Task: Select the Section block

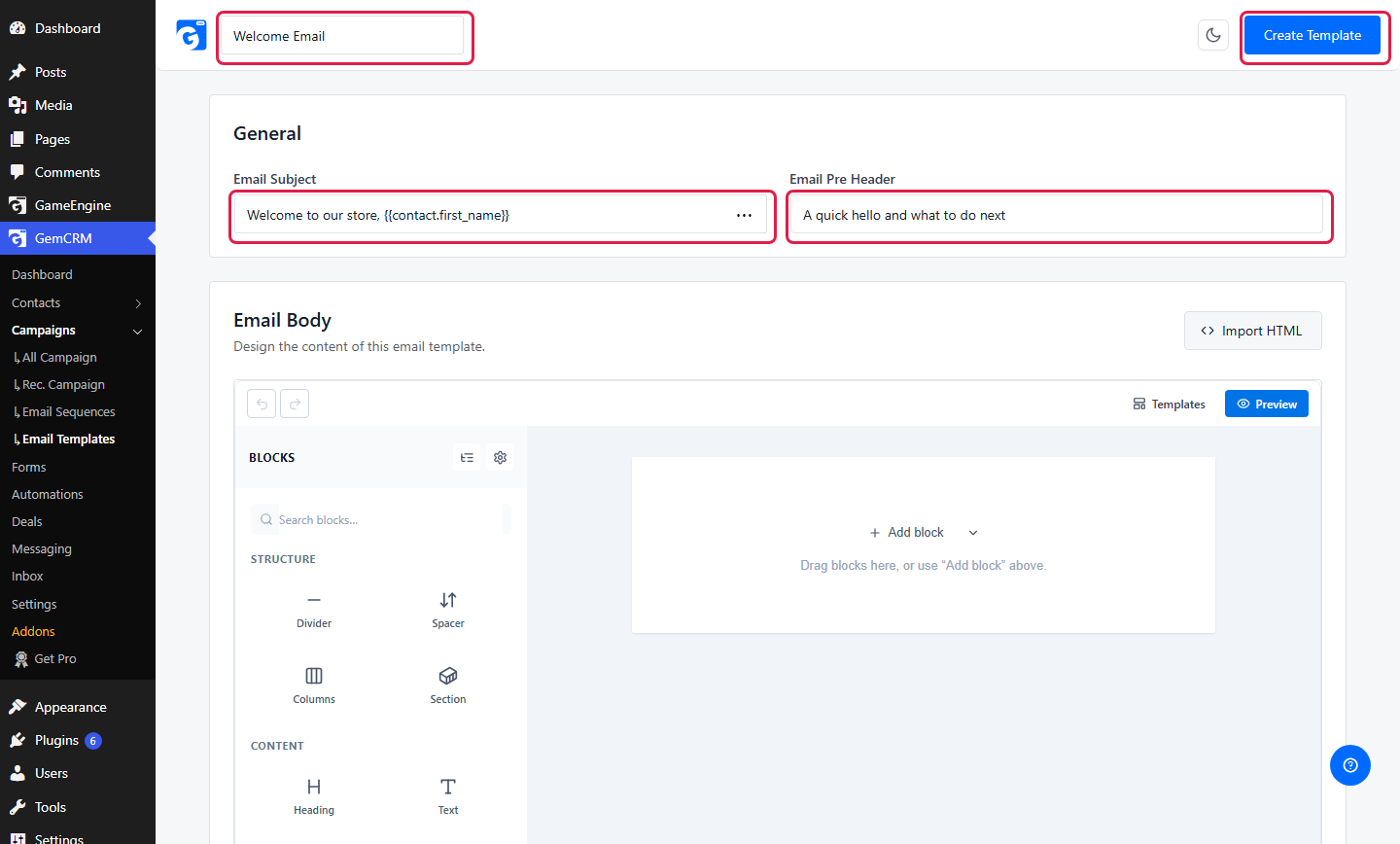Action: (x=448, y=686)
